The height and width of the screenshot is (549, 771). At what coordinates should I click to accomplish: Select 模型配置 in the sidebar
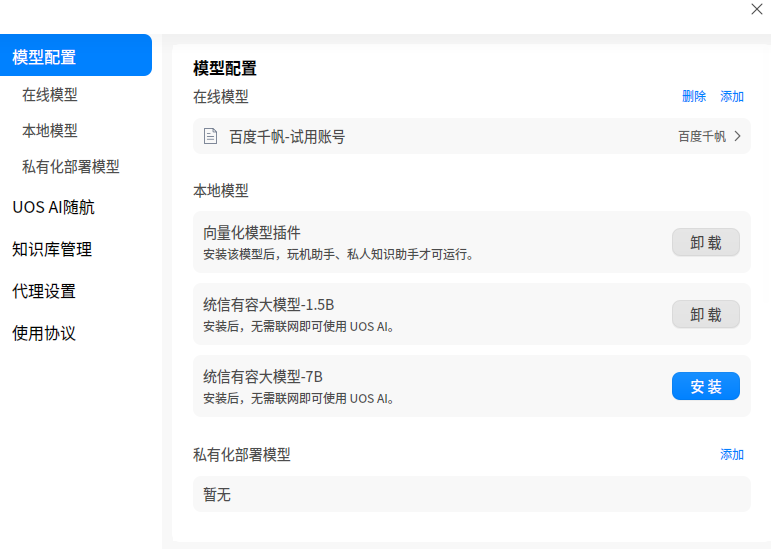click(x=76, y=55)
